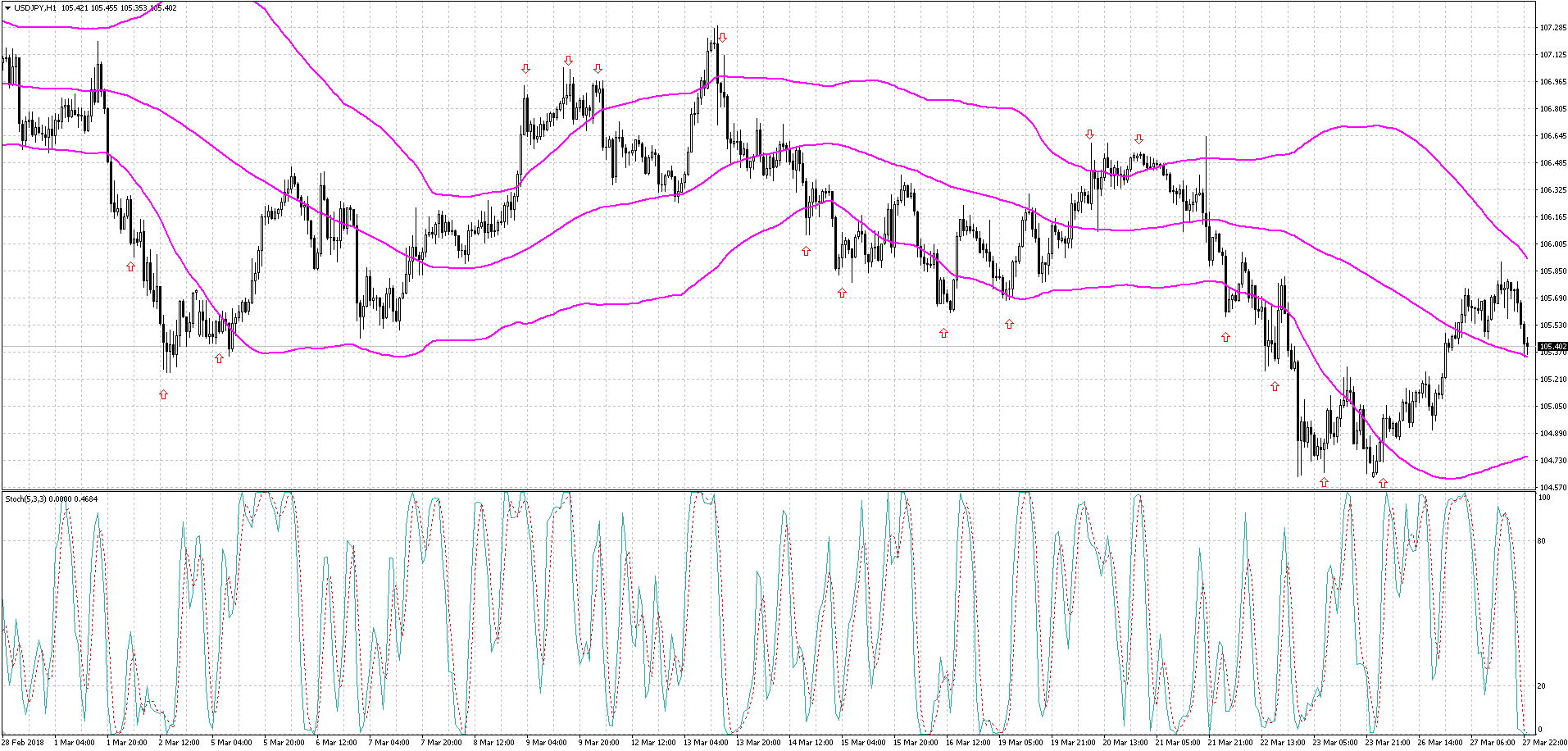
Task: Select the 80 level on the Stochastic scale
Action: click(1542, 541)
